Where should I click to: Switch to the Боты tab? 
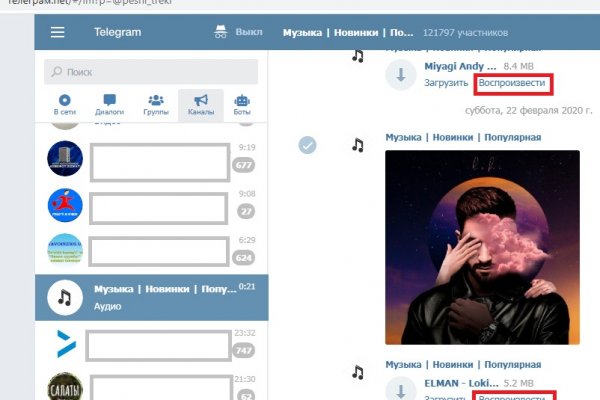(241, 105)
